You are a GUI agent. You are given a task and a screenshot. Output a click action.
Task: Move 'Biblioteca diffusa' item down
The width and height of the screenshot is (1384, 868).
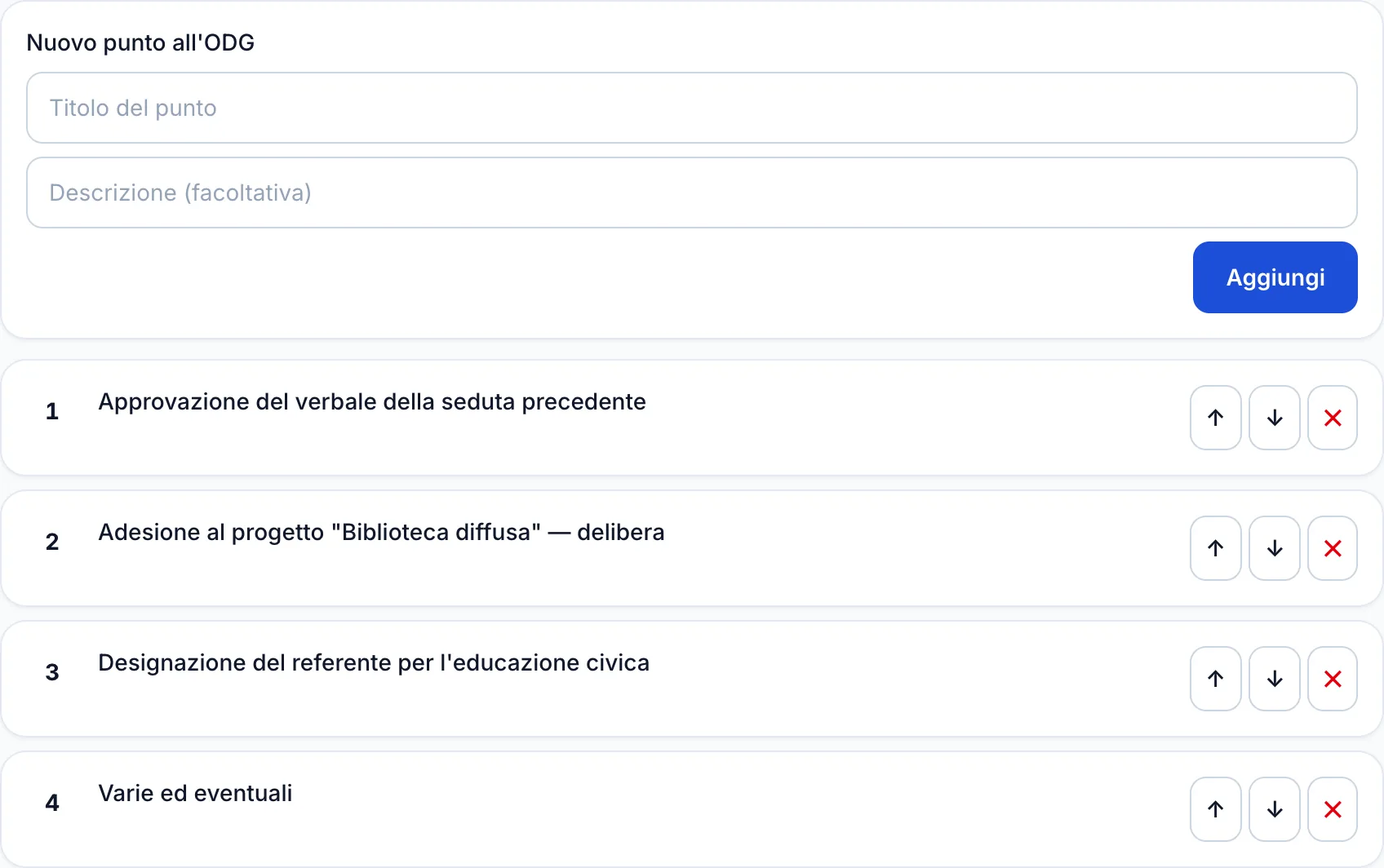(x=1275, y=548)
